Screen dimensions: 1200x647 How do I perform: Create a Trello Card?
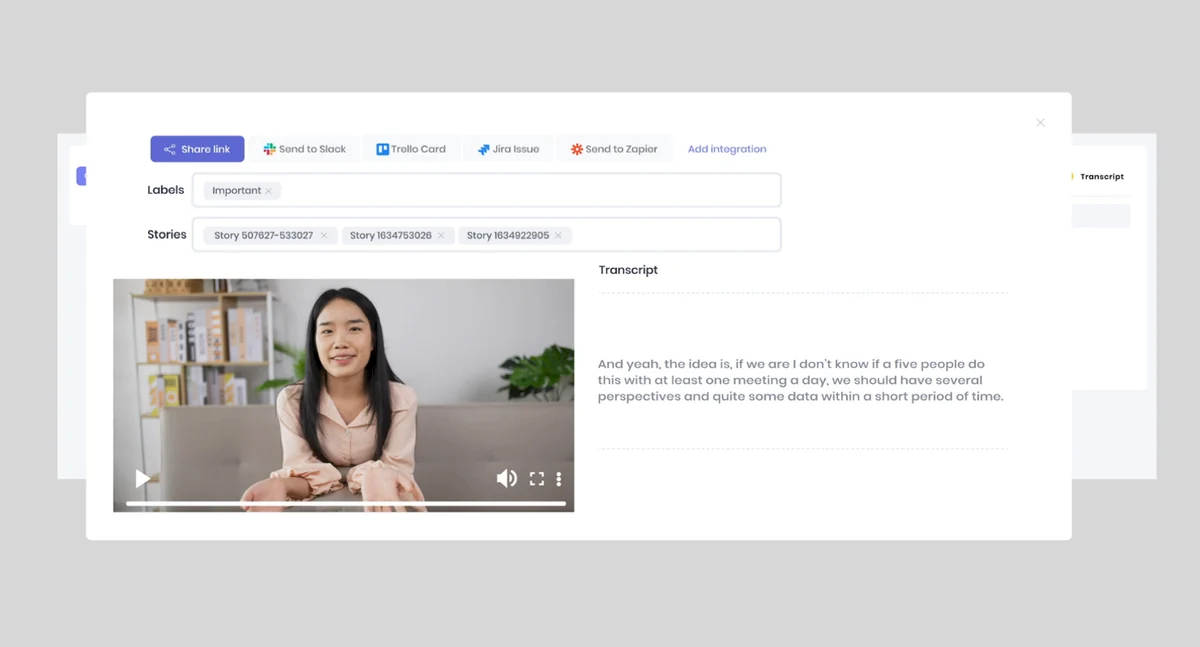(x=411, y=149)
